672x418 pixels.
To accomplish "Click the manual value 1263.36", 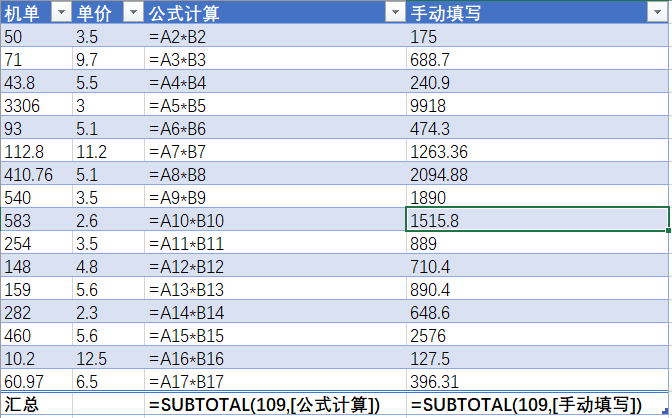I will [x=537, y=151].
